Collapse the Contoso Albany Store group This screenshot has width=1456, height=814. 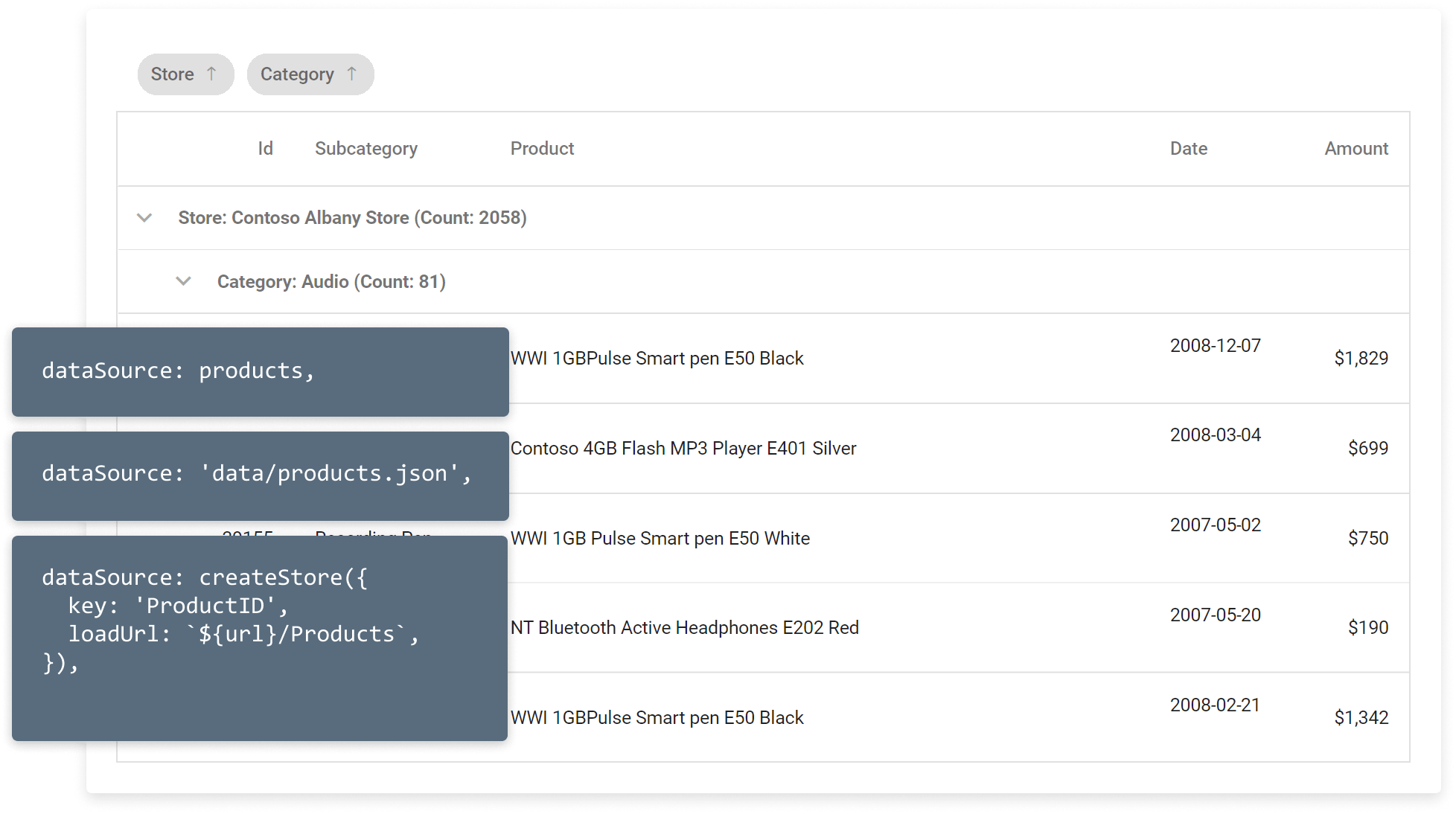(x=144, y=218)
